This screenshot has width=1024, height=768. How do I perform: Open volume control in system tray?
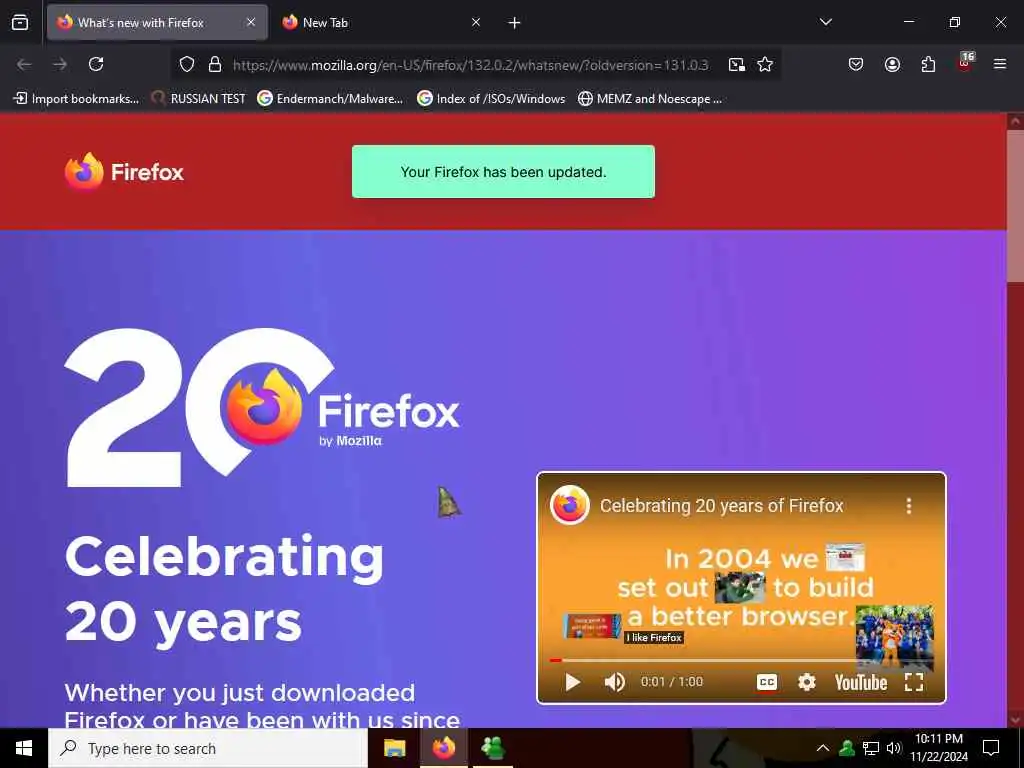click(894, 748)
